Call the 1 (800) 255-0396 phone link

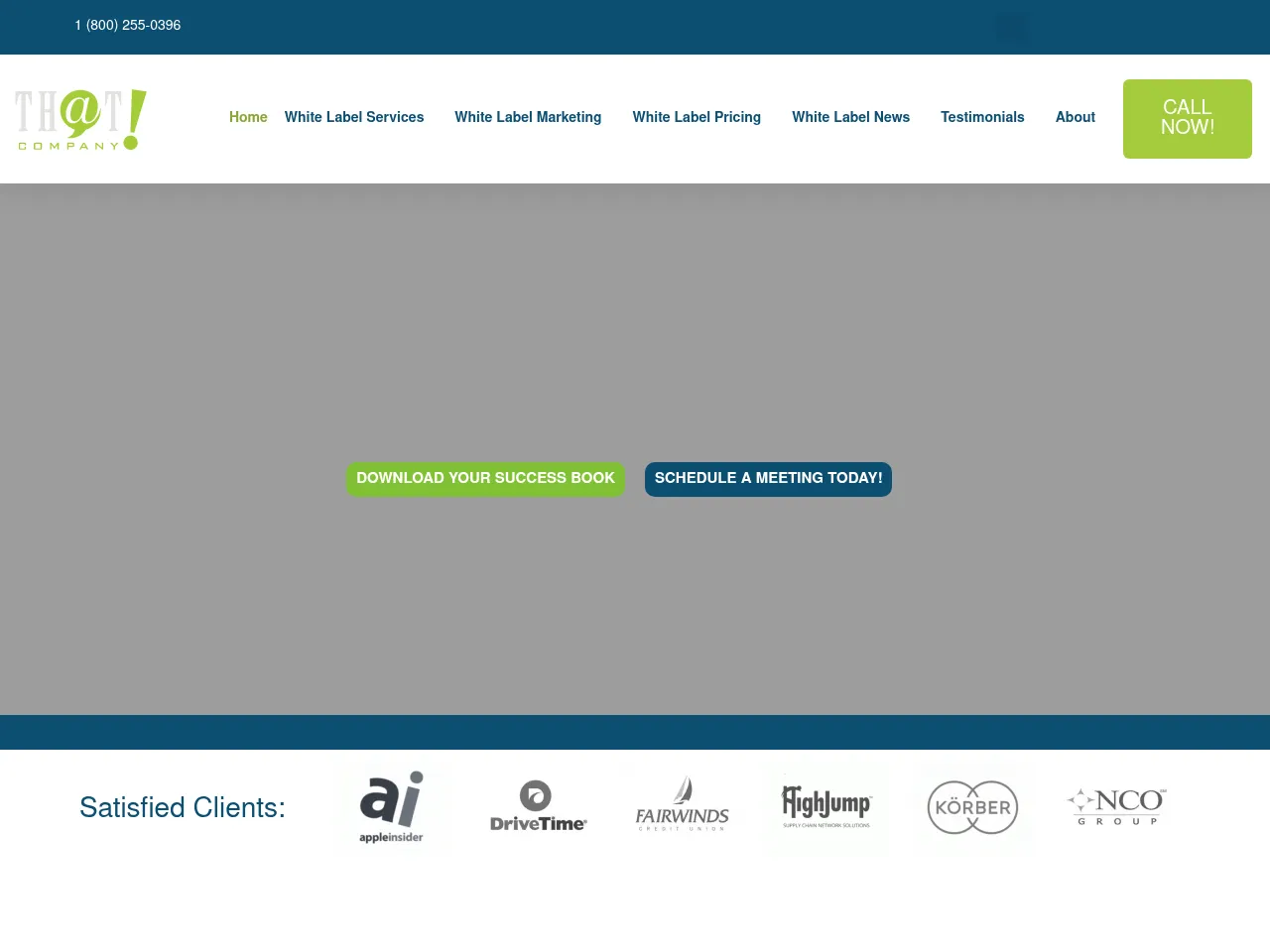(x=127, y=25)
